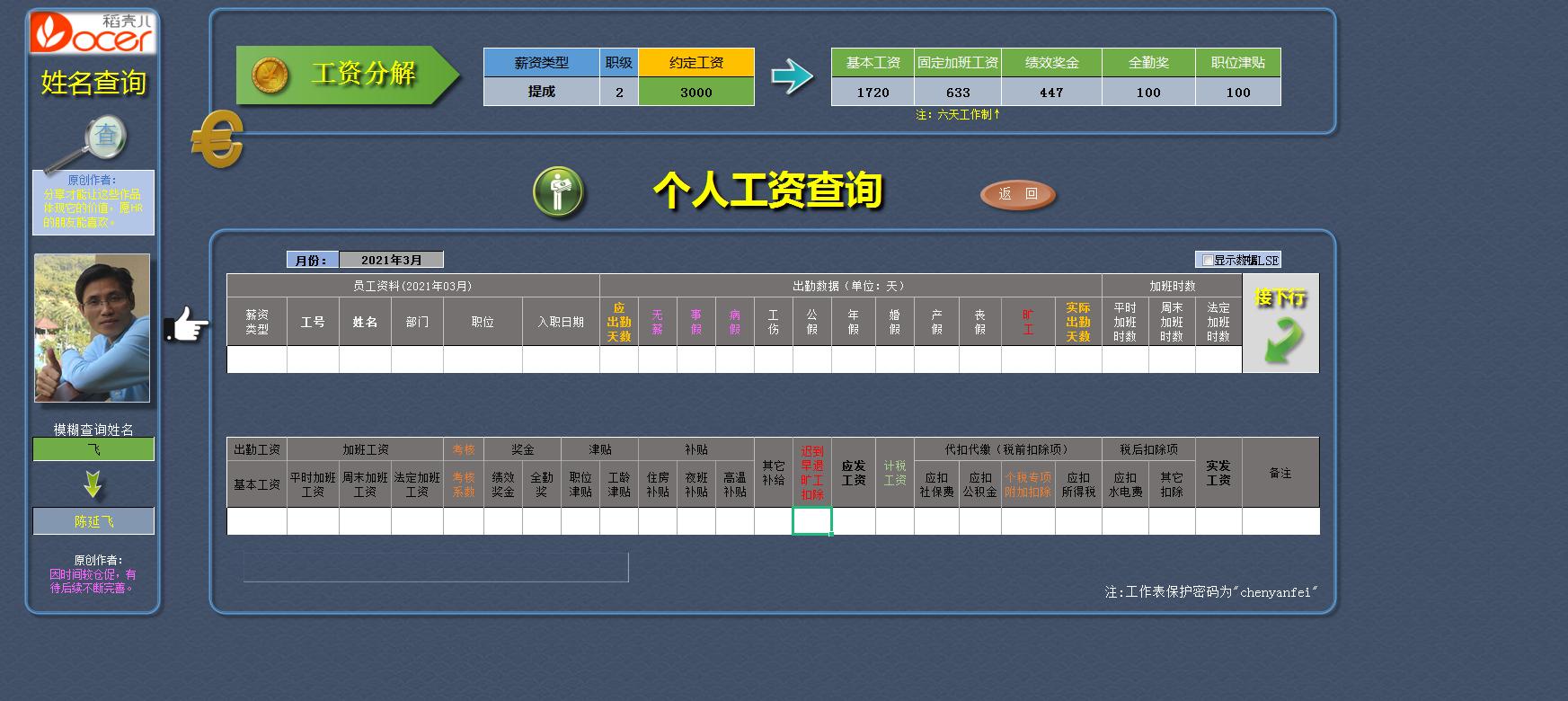The width and height of the screenshot is (1568, 701).
Task: Click the green curved arrow 接下行 icon
Action: coord(1280,336)
